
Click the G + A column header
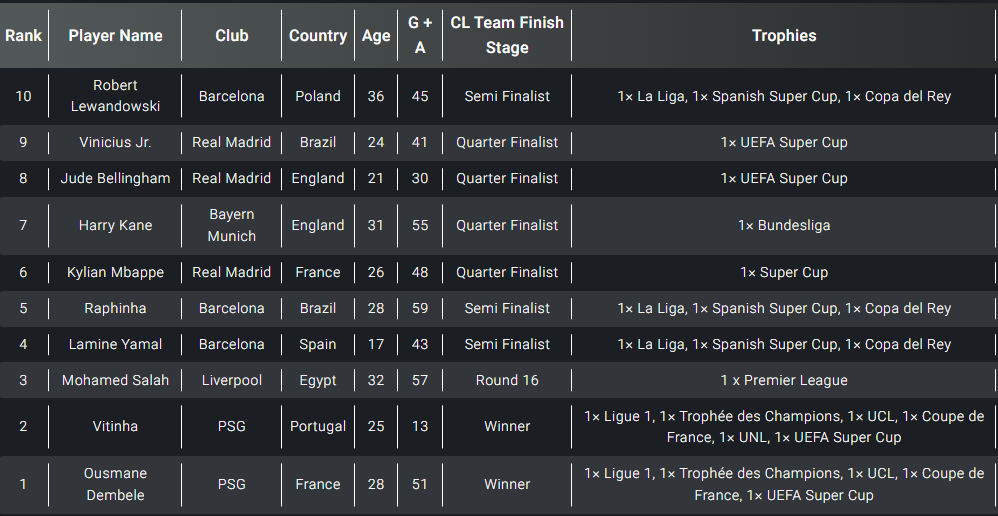[420, 36]
